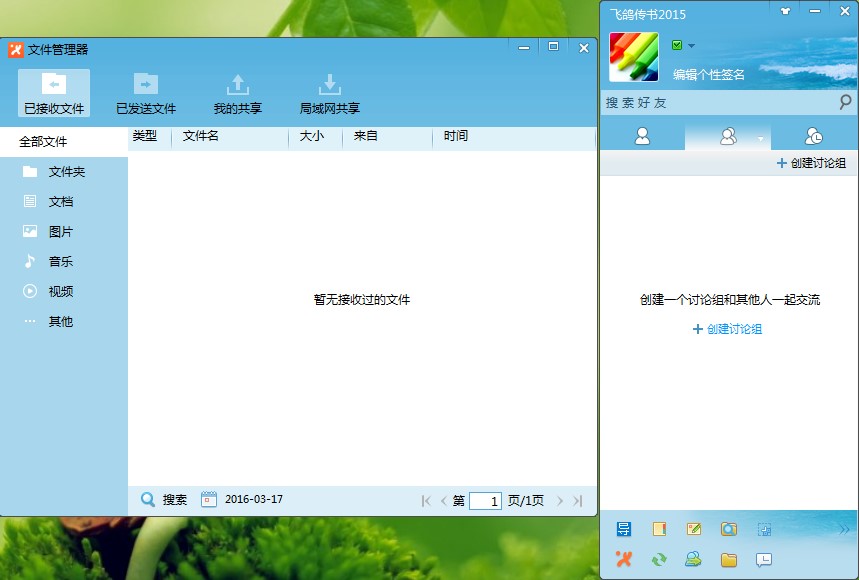The width and height of the screenshot is (859, 580).
Task: Switch to the 局域网共享 tab
Action: click(328, 93)
